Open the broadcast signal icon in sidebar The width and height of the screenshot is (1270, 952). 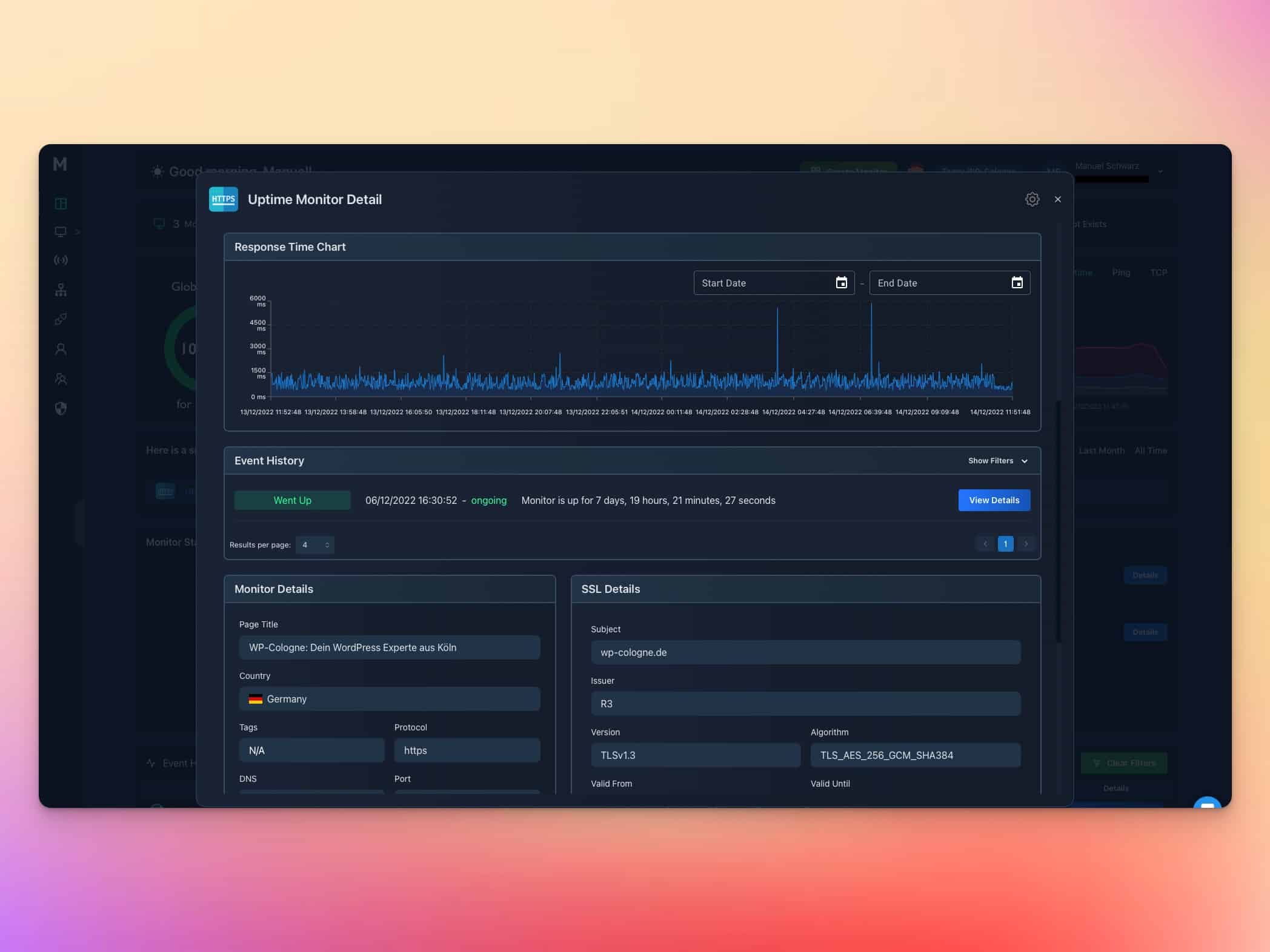click(61, 260)
